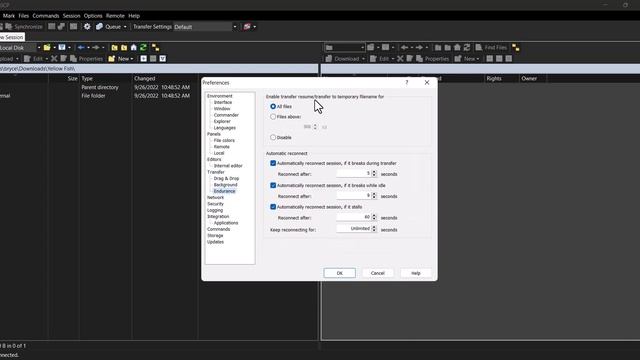Open the Help menu
The height and width of the screenshot is (360, 640).
pyautogui.click(x=134, y=16)
